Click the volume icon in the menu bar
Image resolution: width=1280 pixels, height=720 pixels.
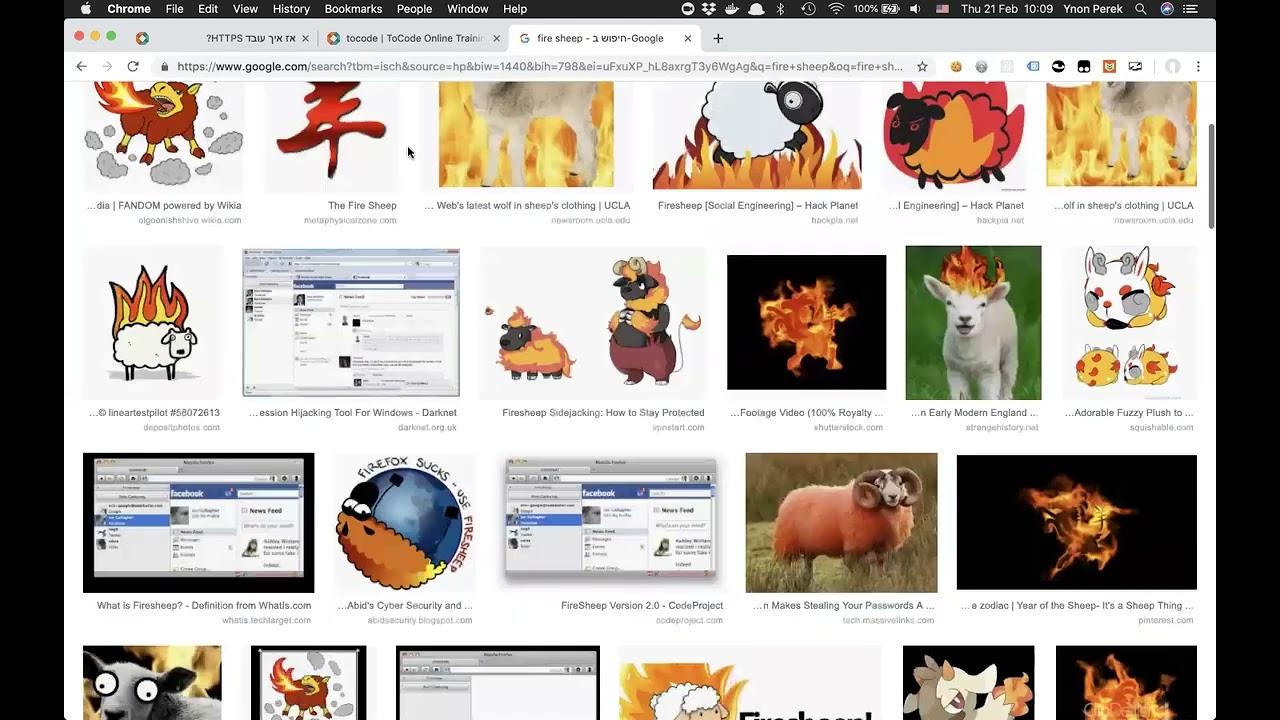[915, 9]
